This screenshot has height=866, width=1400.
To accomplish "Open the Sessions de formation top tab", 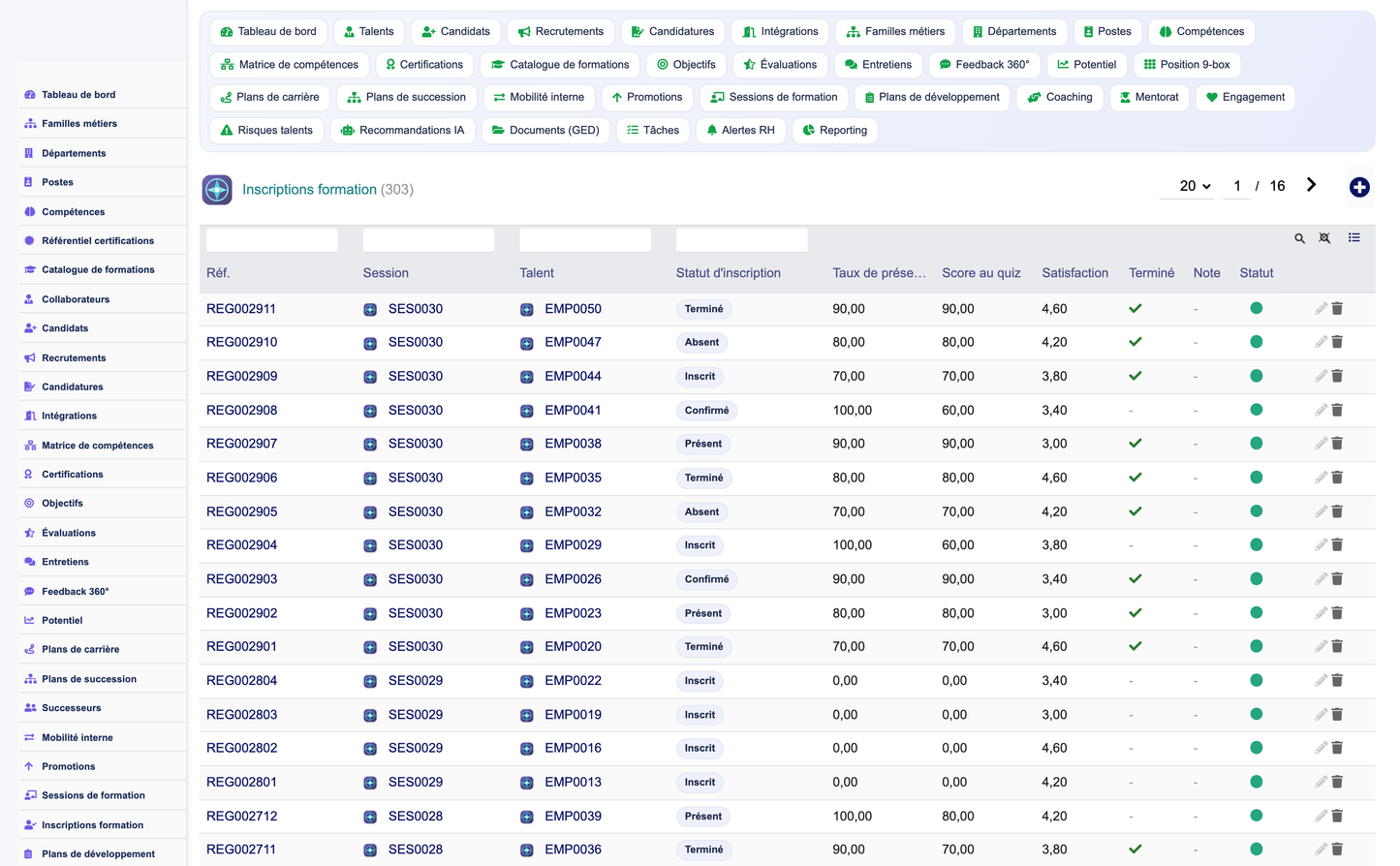I will pos(774,98).
